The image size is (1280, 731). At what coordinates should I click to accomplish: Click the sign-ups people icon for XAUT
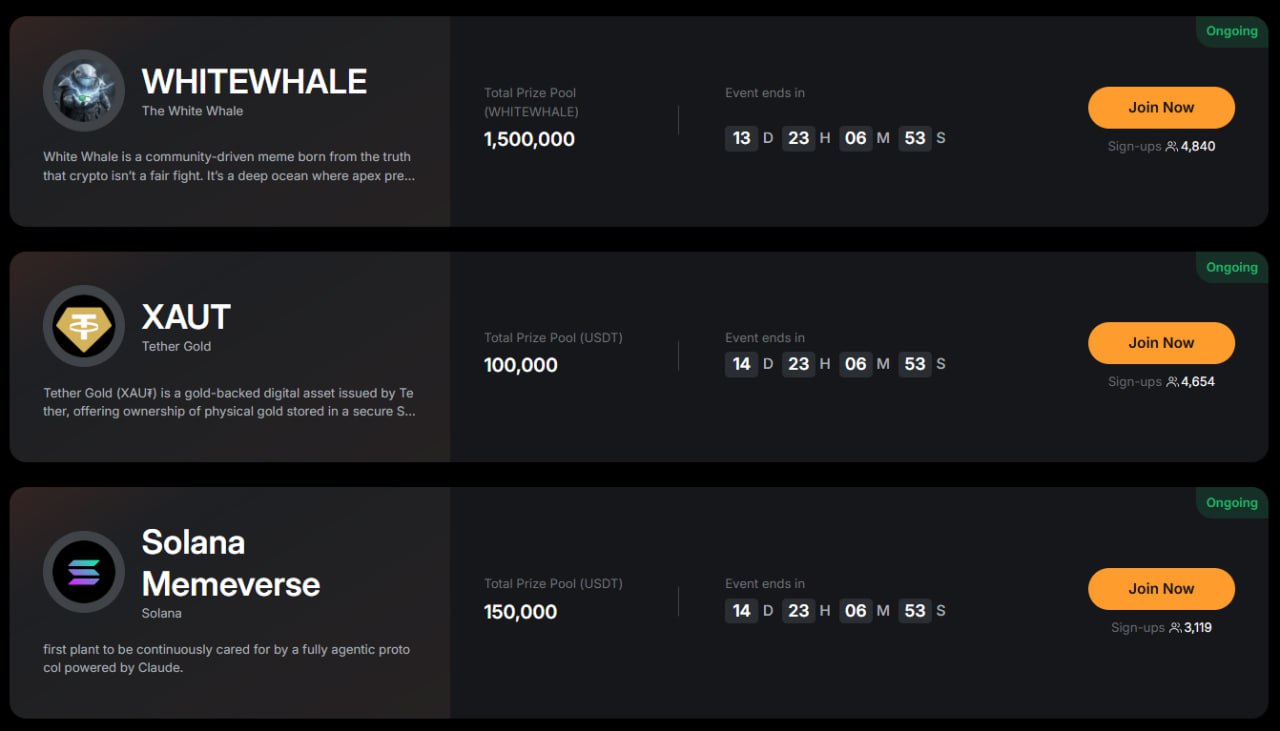(1172, 382)
